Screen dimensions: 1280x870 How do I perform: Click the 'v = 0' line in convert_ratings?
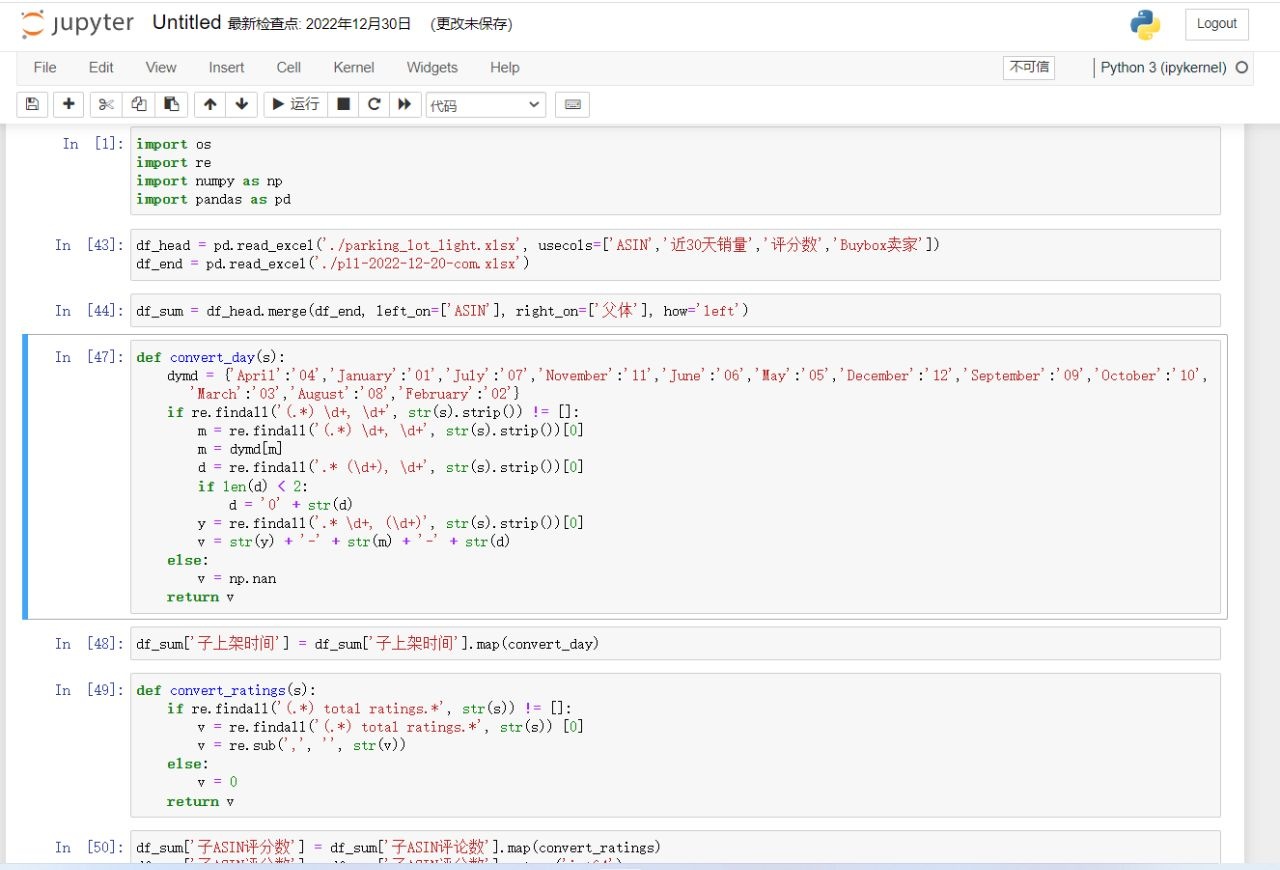218,782
